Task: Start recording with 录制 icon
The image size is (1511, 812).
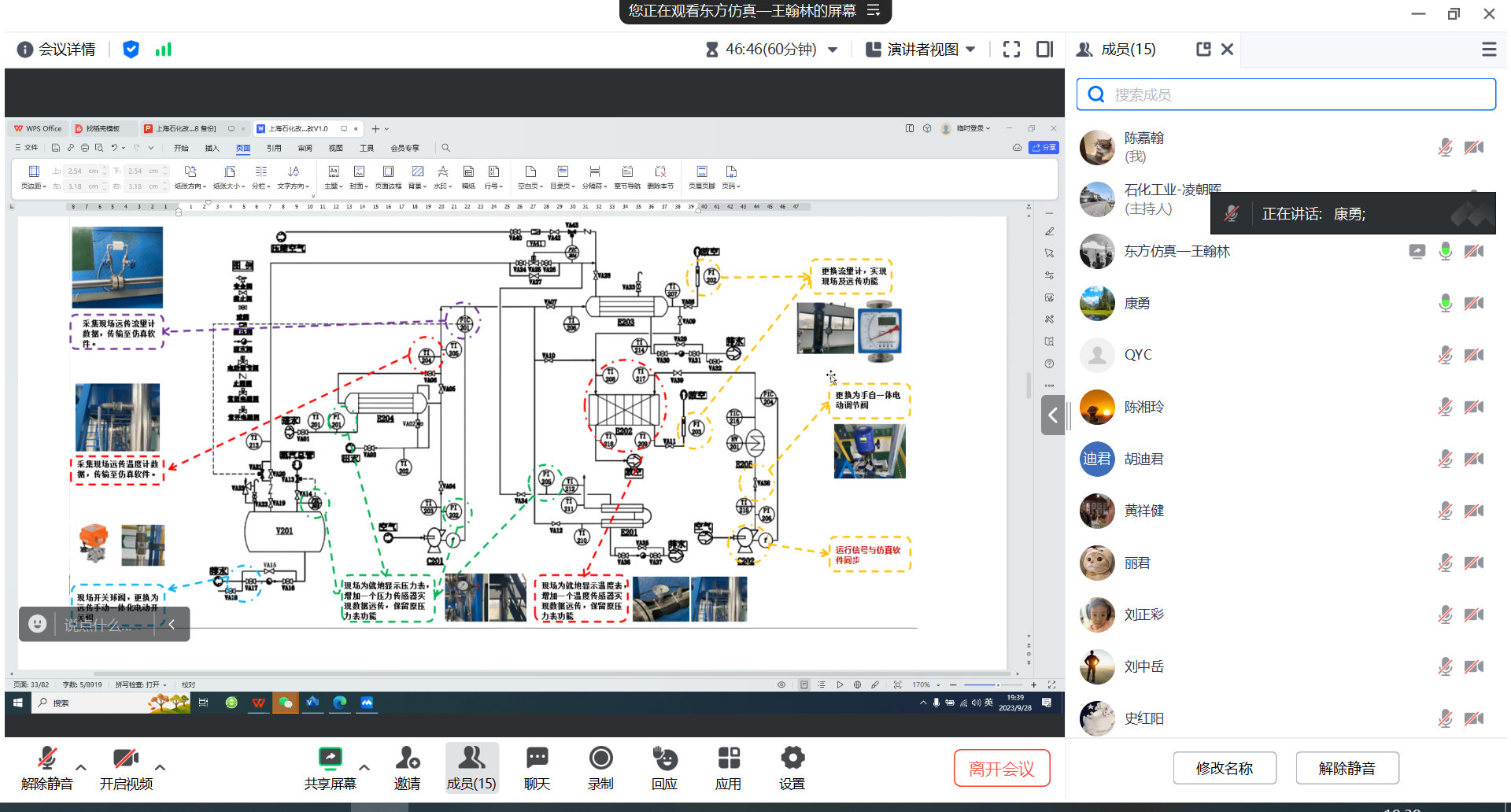Action: 600,758
